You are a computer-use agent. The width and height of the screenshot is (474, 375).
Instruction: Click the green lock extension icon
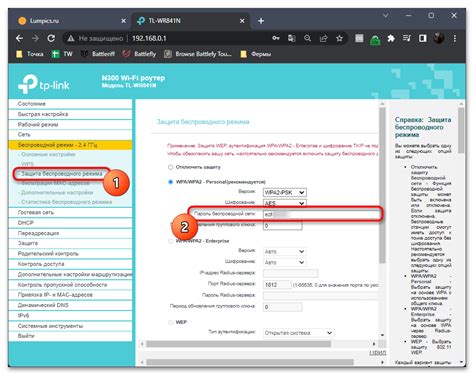(x=375, y=40)
